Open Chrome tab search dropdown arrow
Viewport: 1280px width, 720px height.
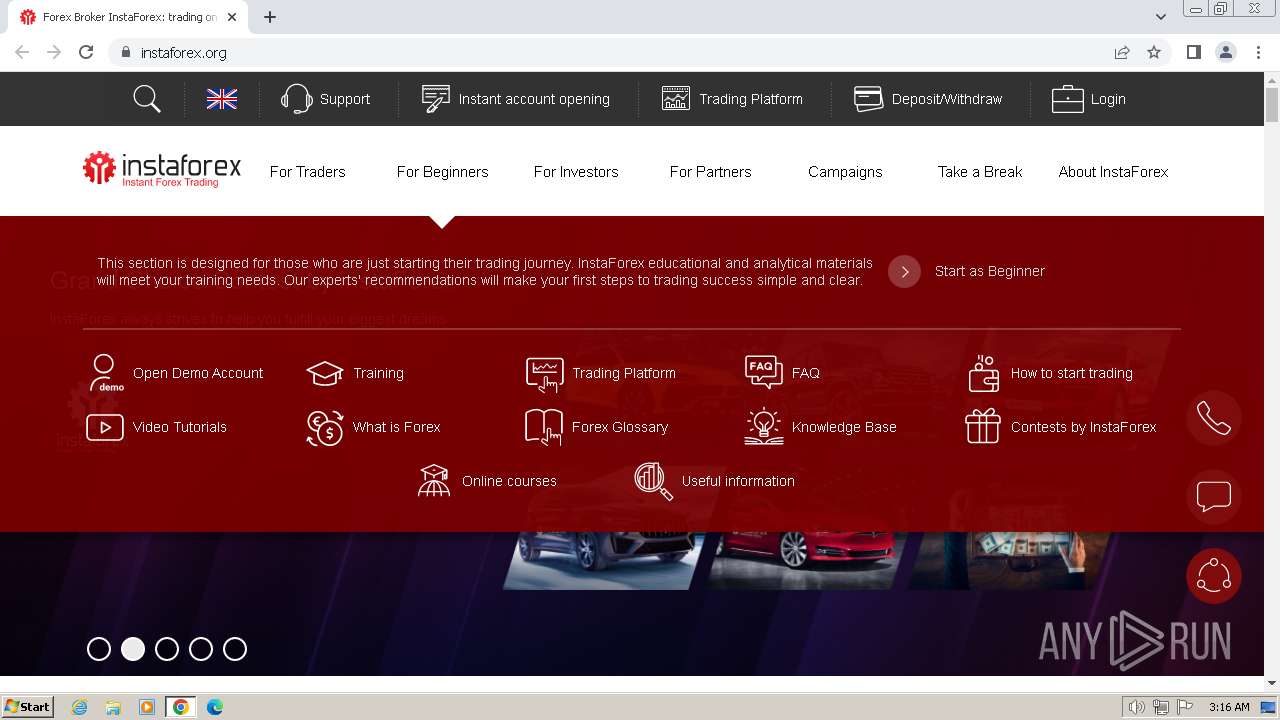1161,17
